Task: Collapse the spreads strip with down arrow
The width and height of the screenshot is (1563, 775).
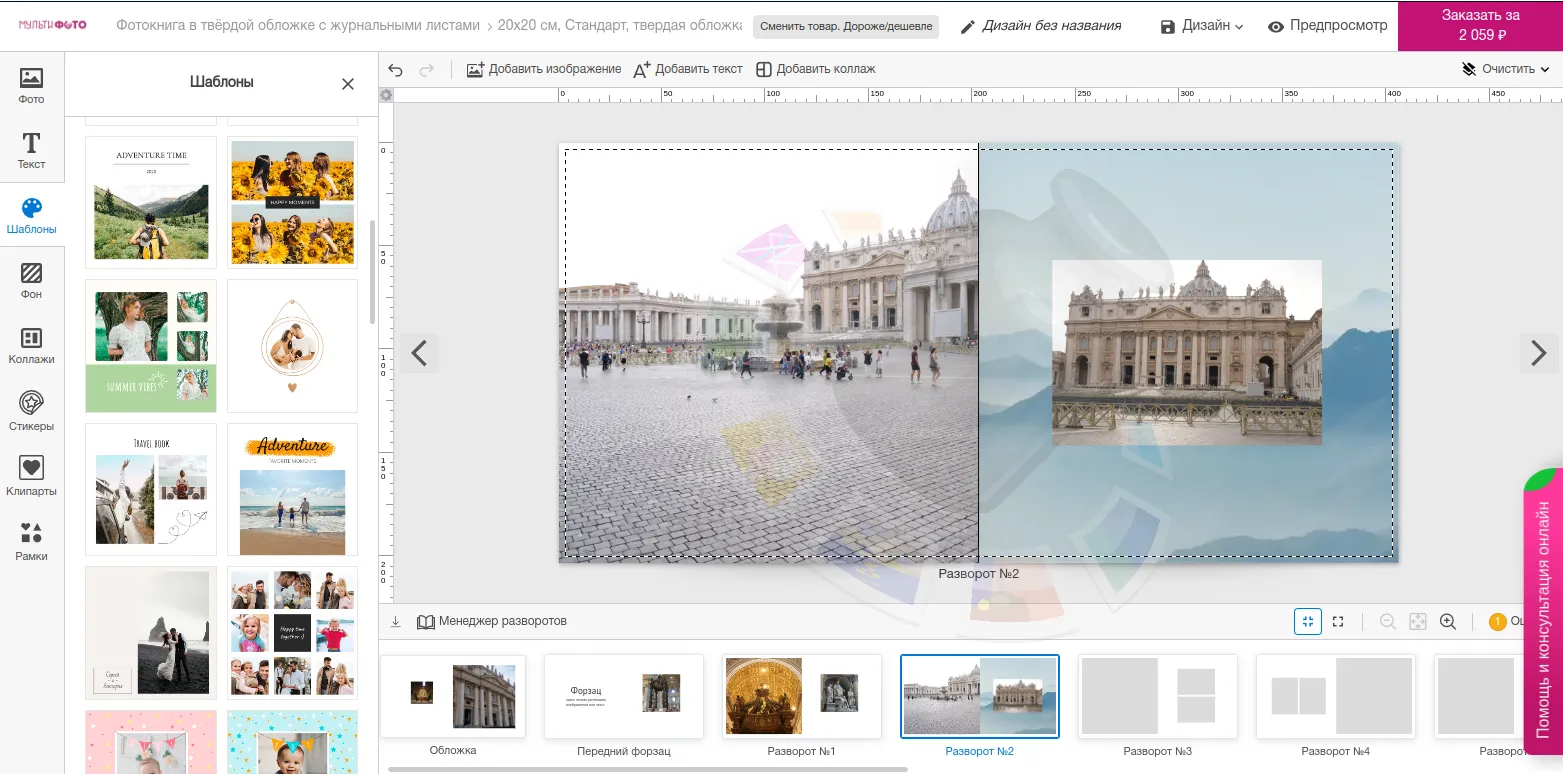Action: [395, 622]
